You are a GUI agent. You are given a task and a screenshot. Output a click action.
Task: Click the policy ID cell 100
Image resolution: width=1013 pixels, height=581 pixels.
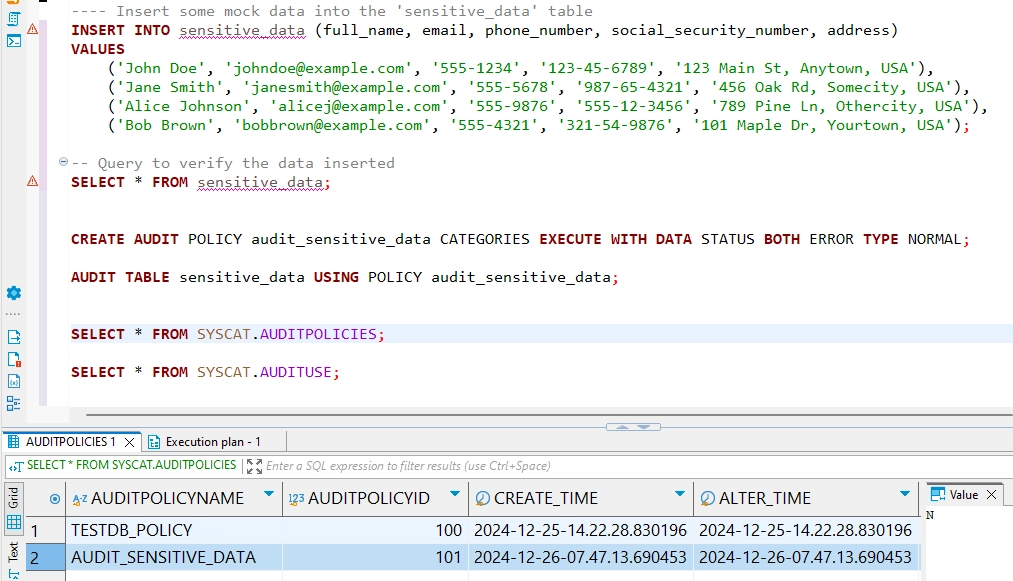375,531
